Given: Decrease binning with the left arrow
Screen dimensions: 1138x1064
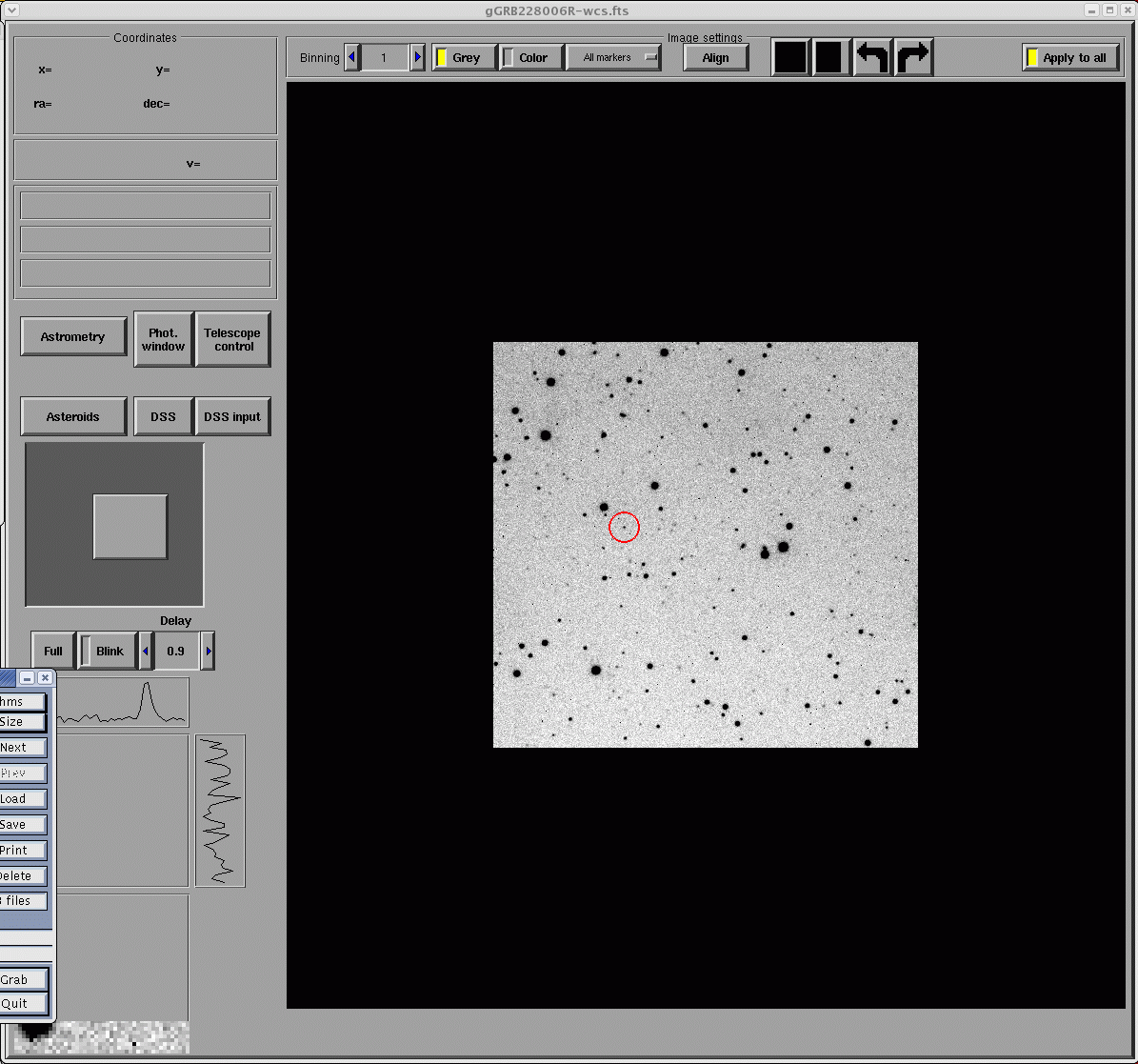Looking at the screenshot, I should pyautogui.click(x=352, y=57).
